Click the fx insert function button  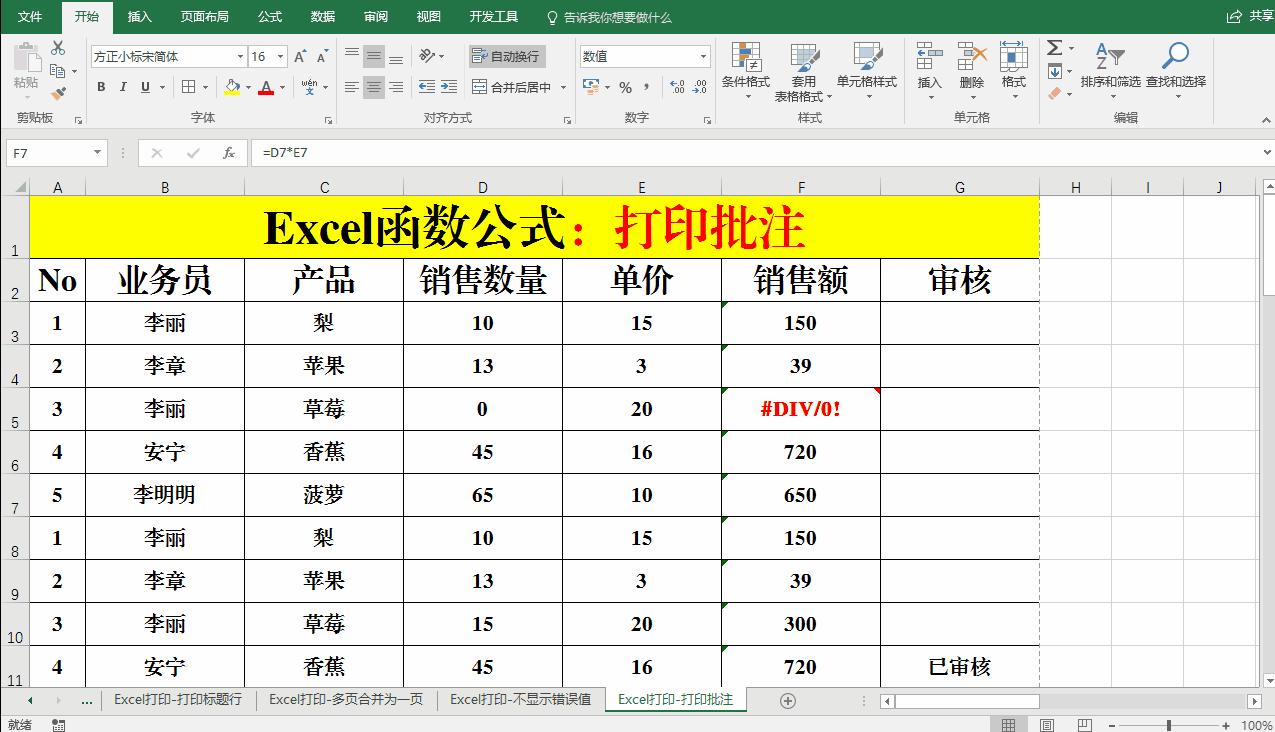click(x=229, y=153)
